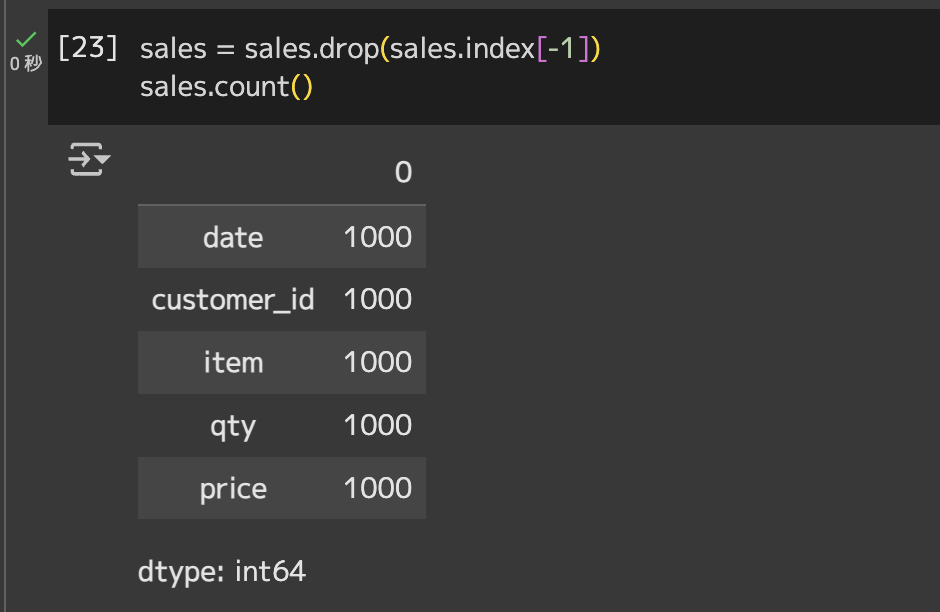Select the date row label
Viewport: 940px width, 612px height.
click(233, 237)
